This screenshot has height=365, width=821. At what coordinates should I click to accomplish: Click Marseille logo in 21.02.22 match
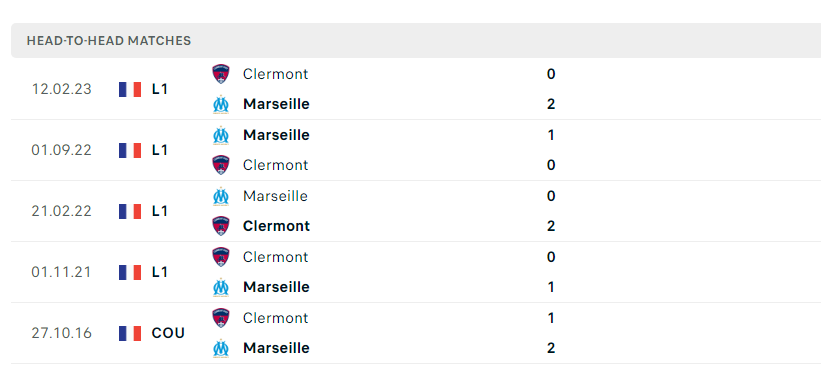220,196
